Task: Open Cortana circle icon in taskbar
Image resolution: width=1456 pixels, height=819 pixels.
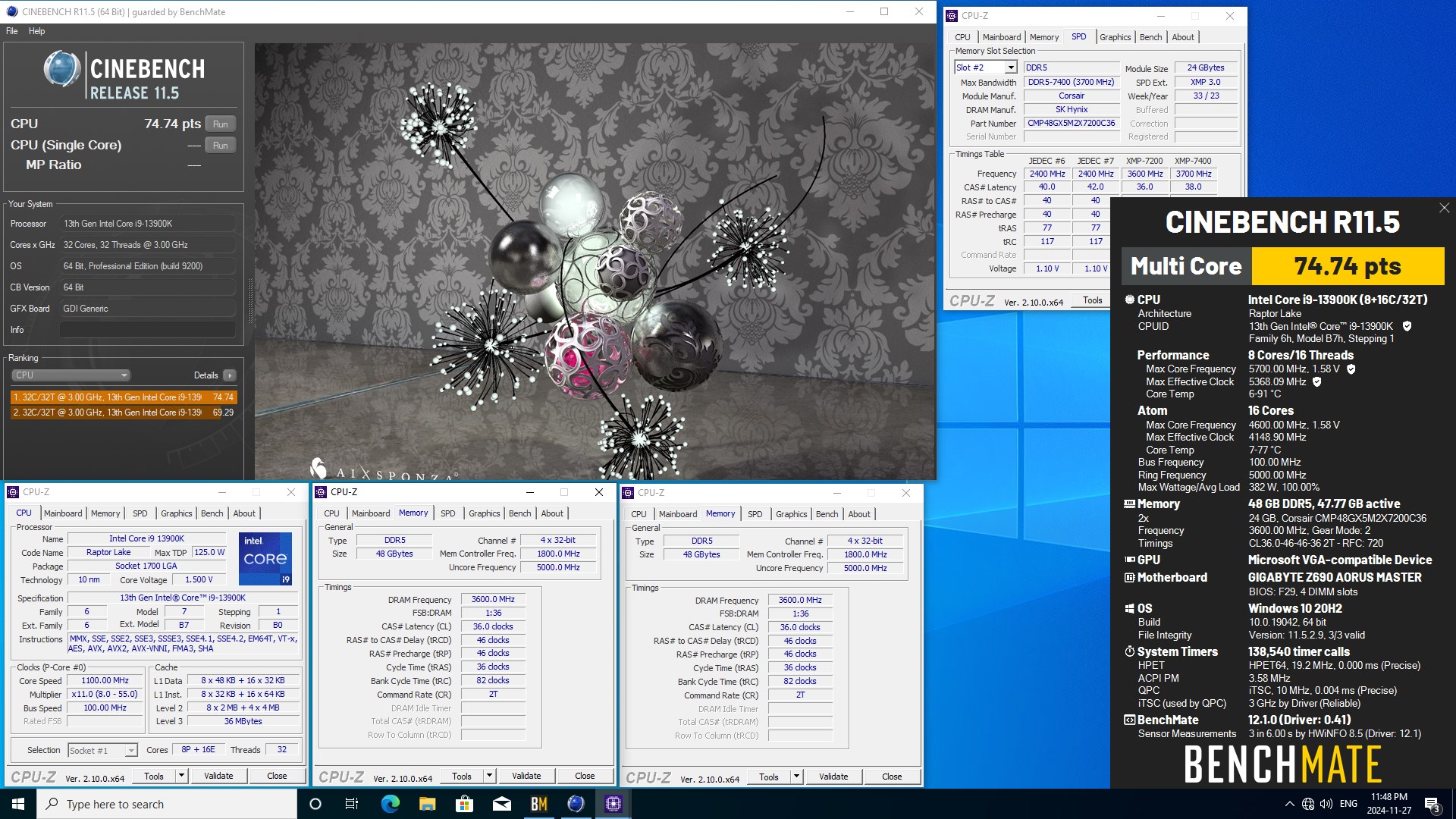Action: (x=315, y=804)
